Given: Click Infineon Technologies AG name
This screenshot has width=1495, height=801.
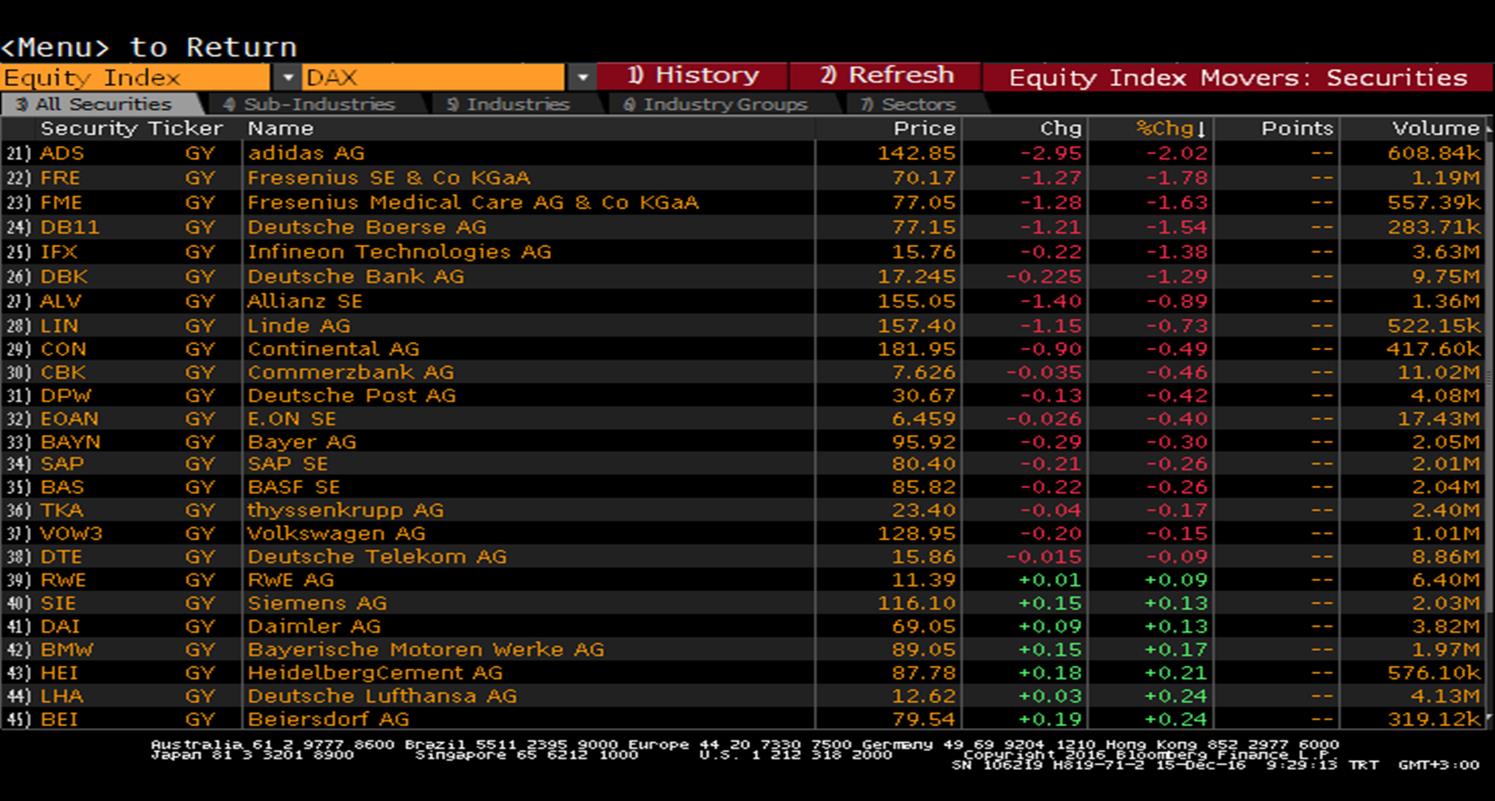Looking at the screenshot, I should [399, 252].
